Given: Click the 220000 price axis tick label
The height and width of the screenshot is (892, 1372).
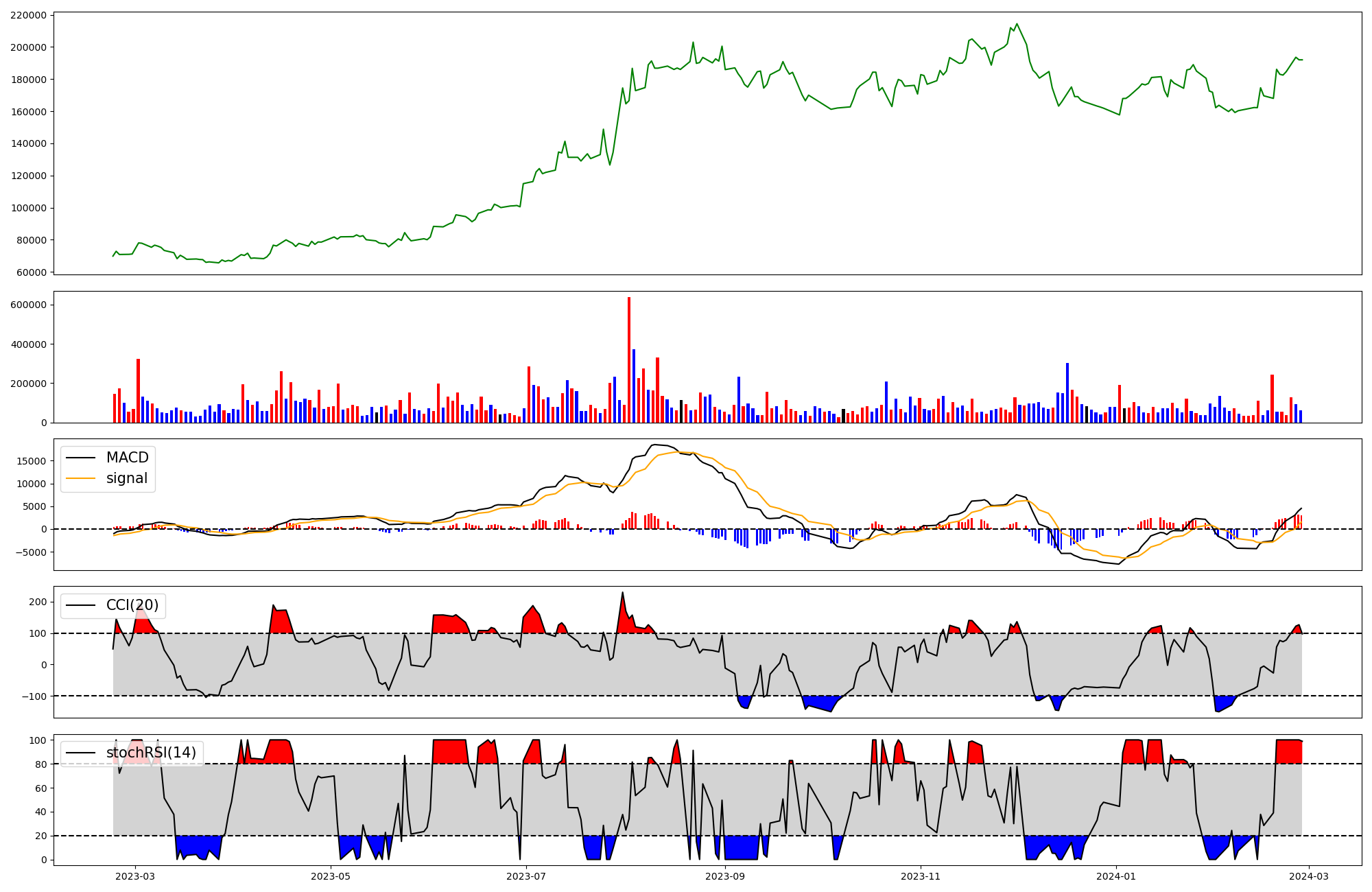Looking at the screenshot, I should point(29,15).
